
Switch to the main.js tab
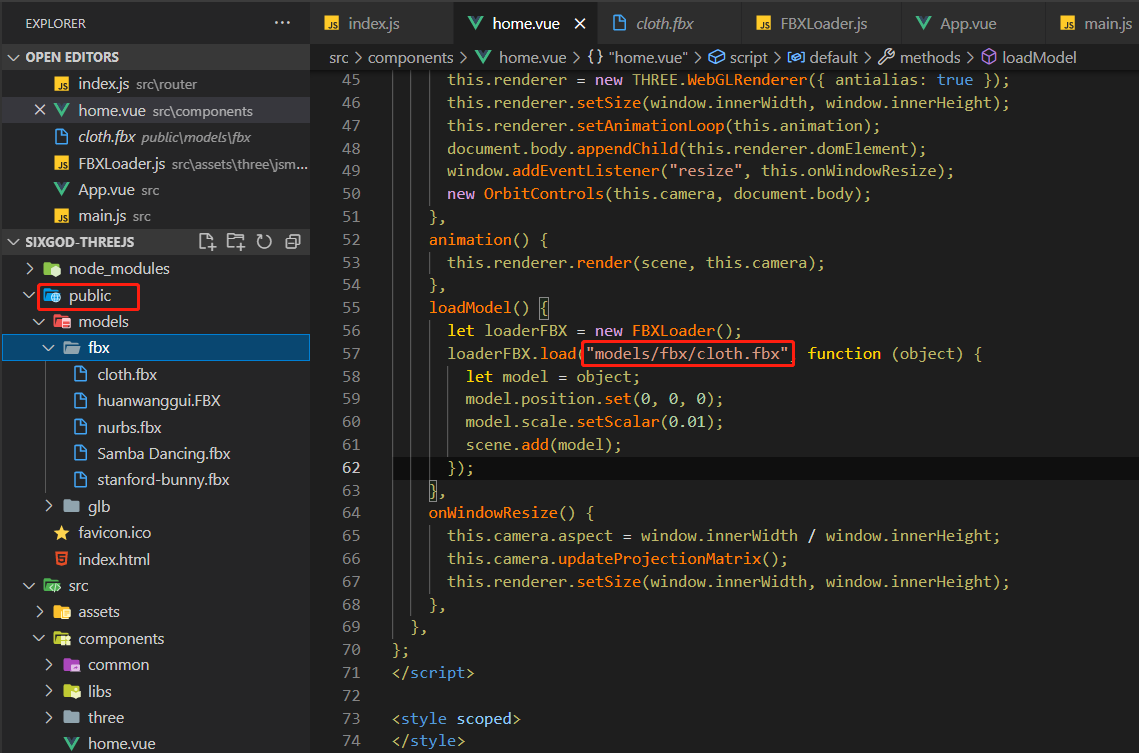[x=1095, y=24]
